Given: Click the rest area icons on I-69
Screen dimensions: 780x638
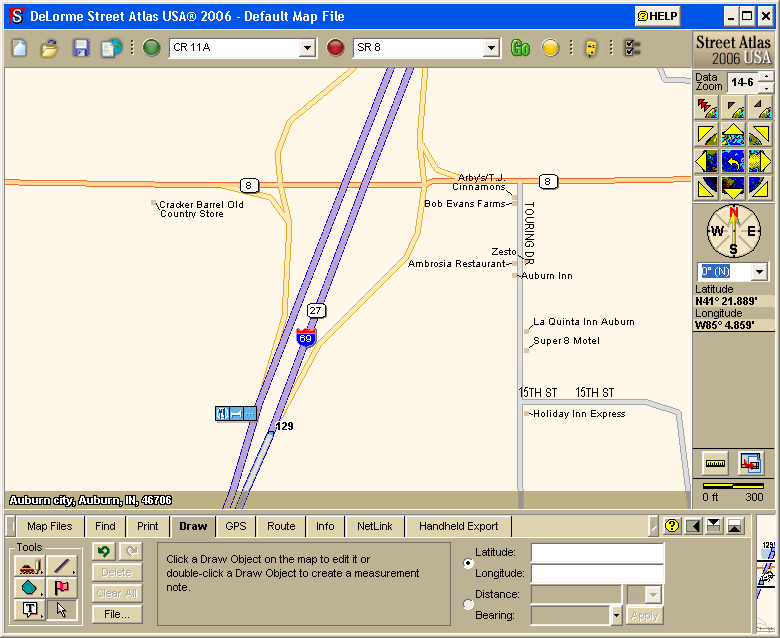Looking at the screenshot, I should [236, 413].
